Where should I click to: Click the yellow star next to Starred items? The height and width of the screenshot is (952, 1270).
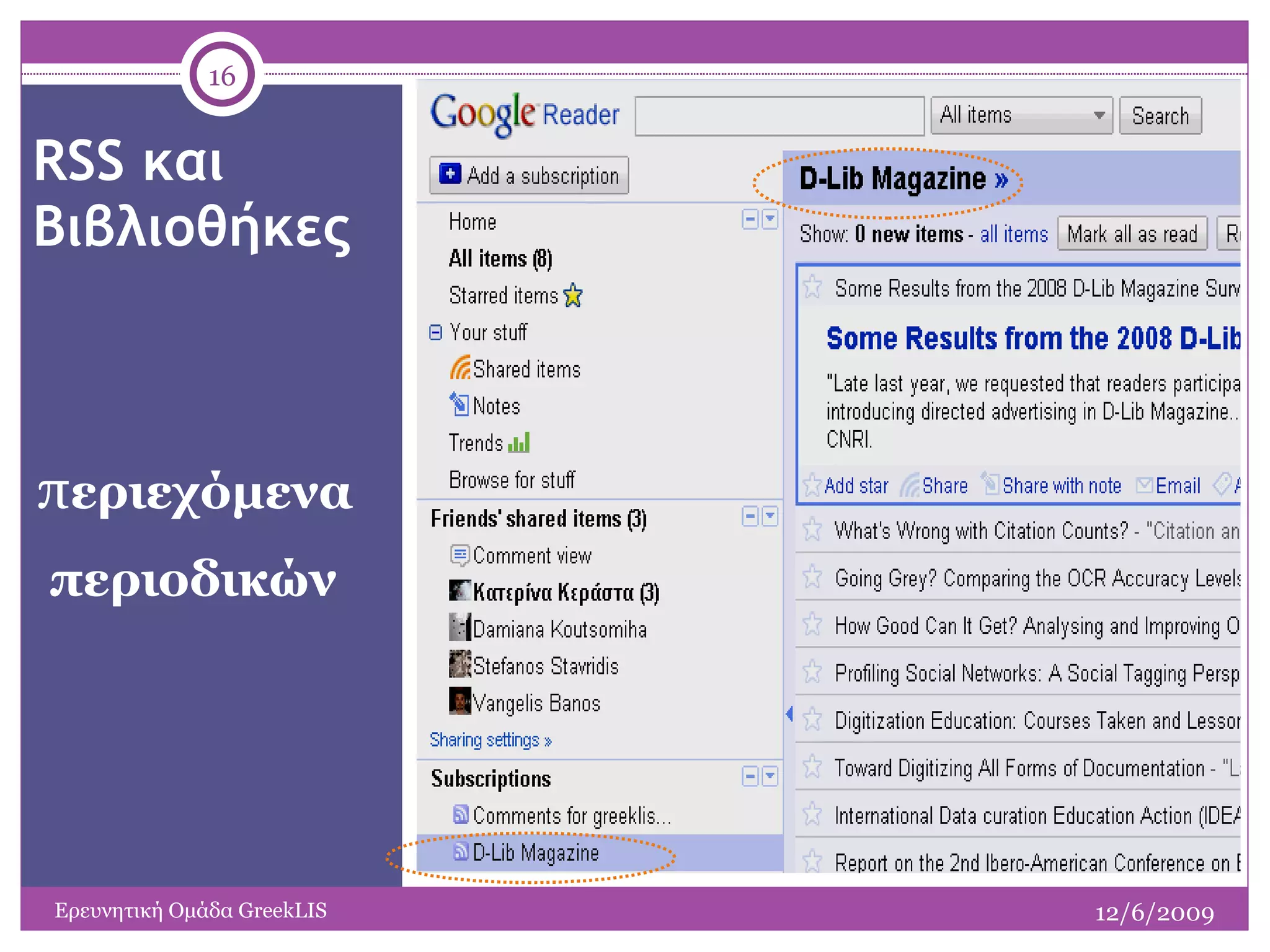(x=573, y=295)
